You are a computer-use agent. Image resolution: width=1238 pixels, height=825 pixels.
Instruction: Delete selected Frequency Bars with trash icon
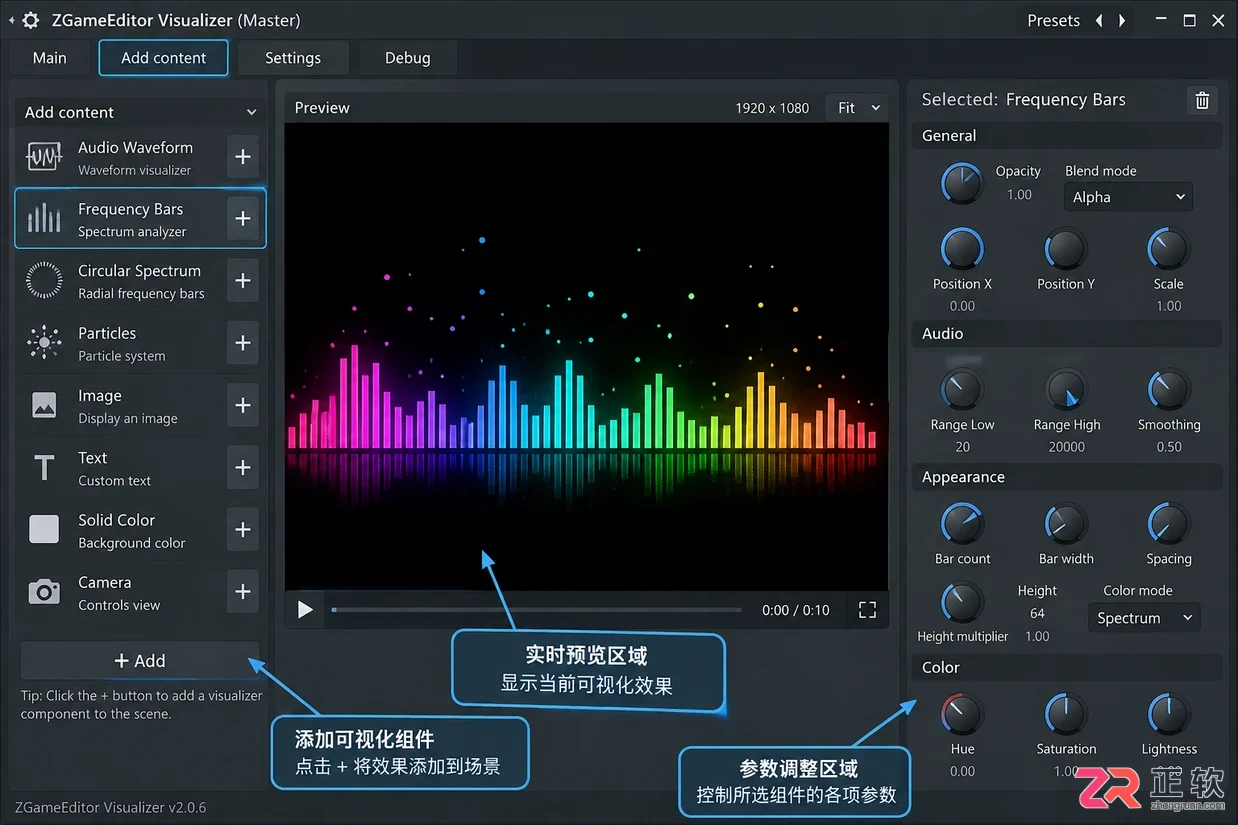pyautogui.click(x=1202, y=100)
